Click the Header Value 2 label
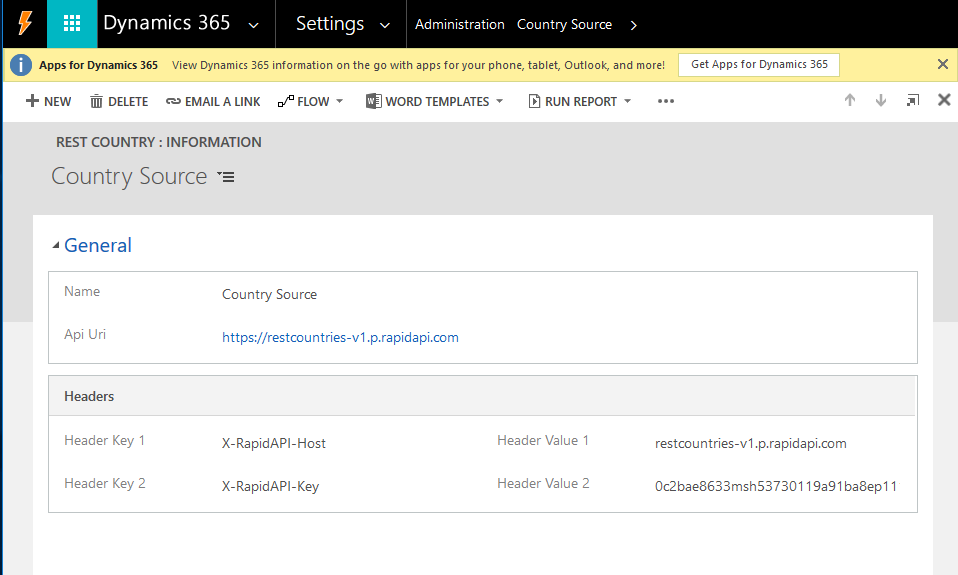This screenshot has height=575, width=958. 543,483
